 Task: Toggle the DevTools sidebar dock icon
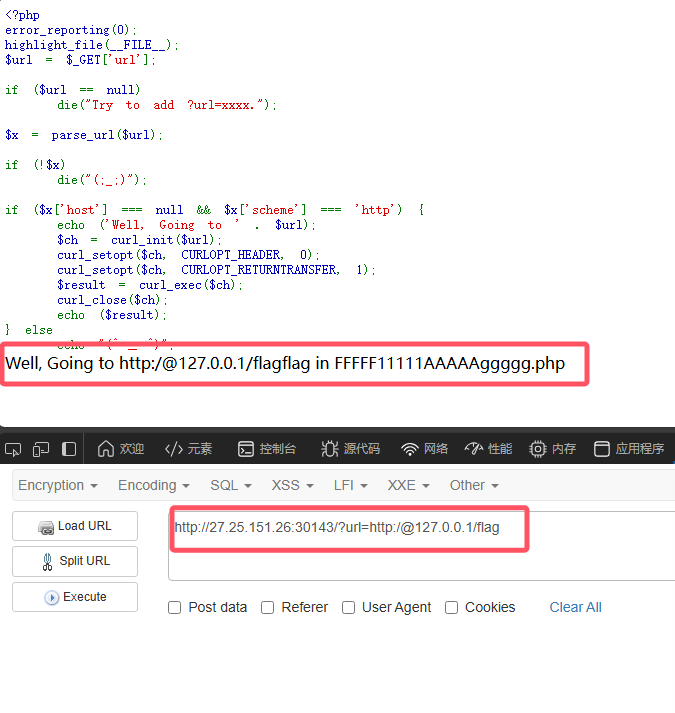(x=69, y=449)
